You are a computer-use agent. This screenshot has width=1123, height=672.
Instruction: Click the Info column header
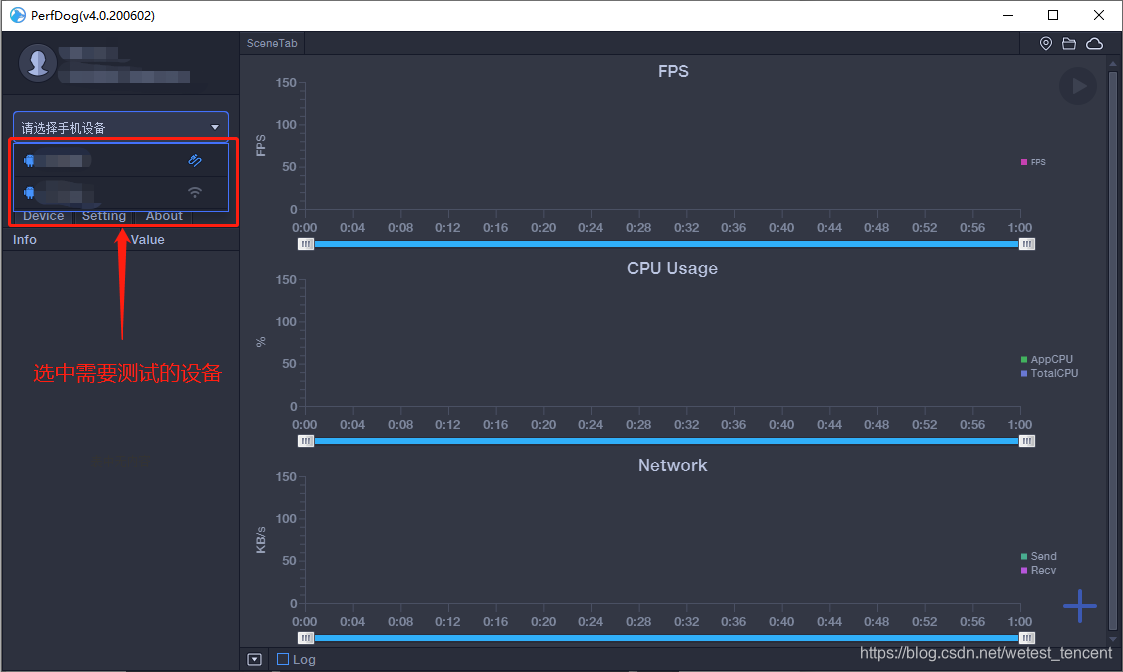24,240
